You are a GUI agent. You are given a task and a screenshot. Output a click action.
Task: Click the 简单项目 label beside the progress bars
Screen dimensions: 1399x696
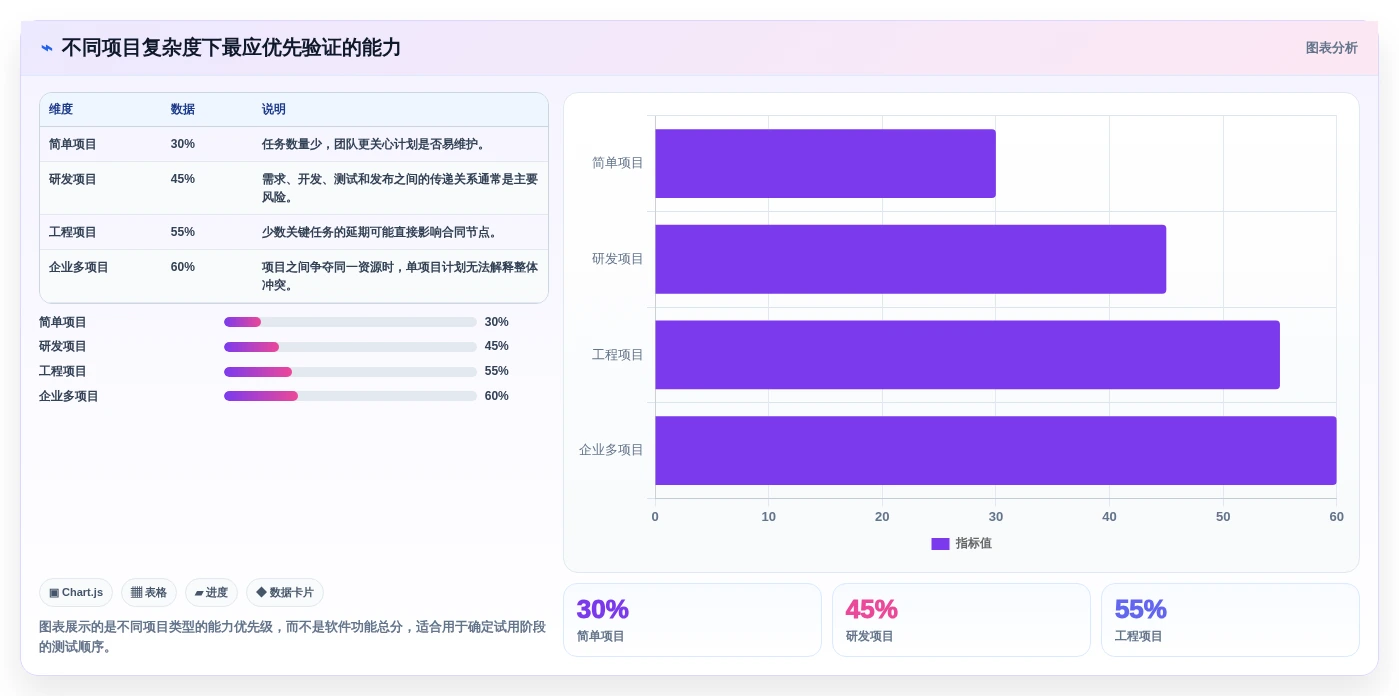click(63, 322)
